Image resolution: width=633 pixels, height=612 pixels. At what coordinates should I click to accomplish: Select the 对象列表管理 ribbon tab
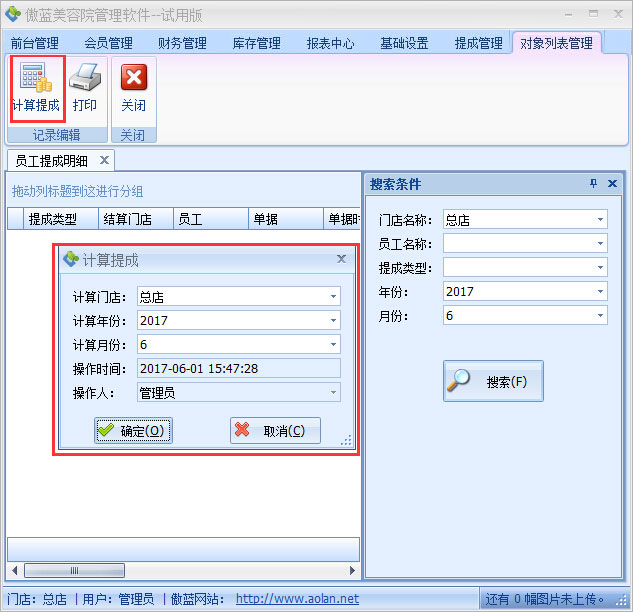pyautogui.click(x=557, y=43)
